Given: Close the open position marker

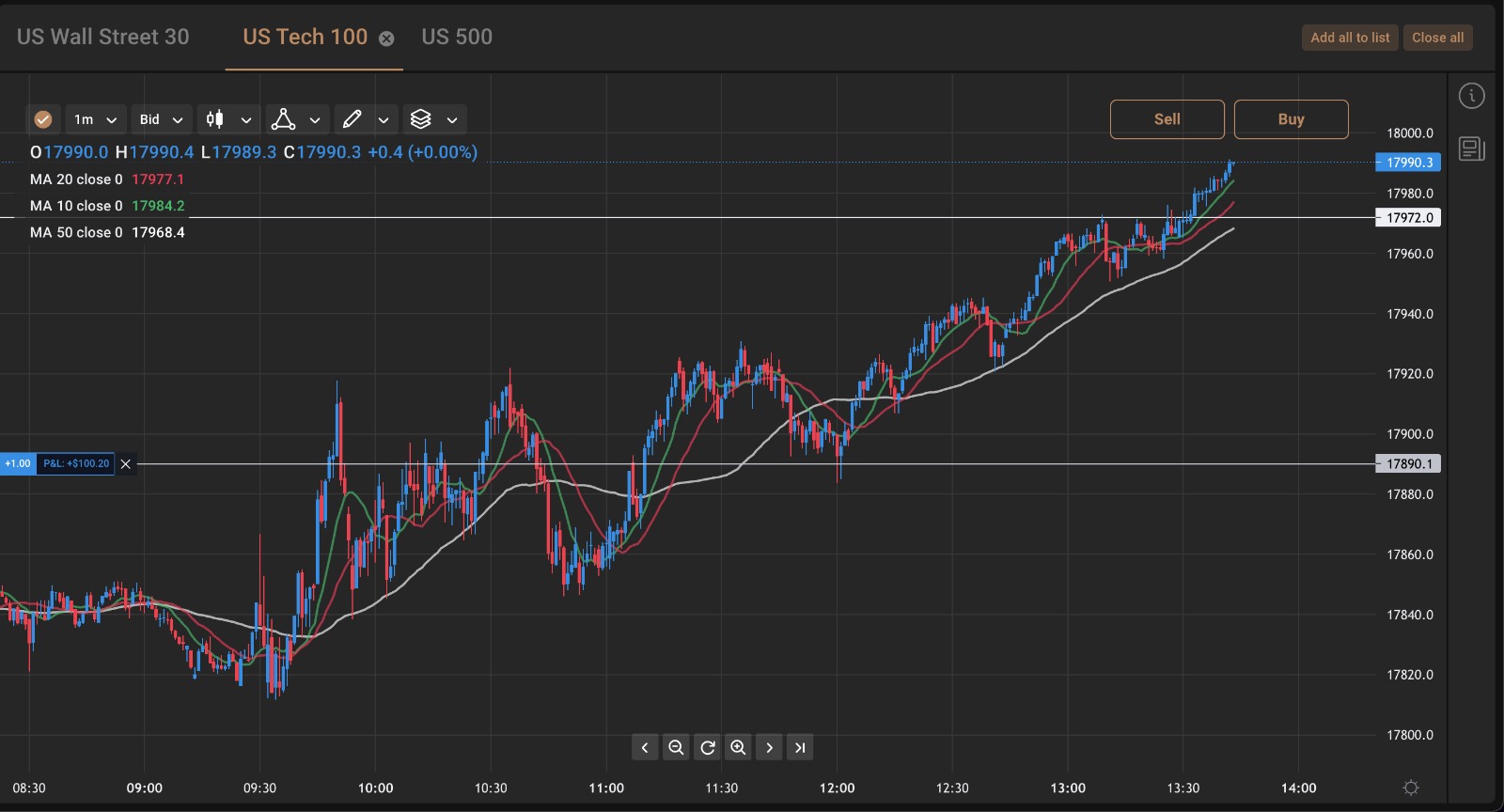Looking at the screenshot, I should coord(126,463).
